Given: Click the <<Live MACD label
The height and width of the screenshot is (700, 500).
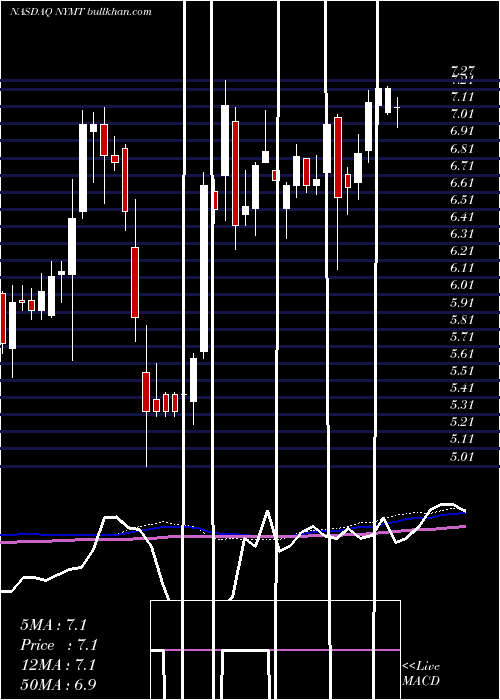Looking at the screenshot, I should click(x=421, y=673).
